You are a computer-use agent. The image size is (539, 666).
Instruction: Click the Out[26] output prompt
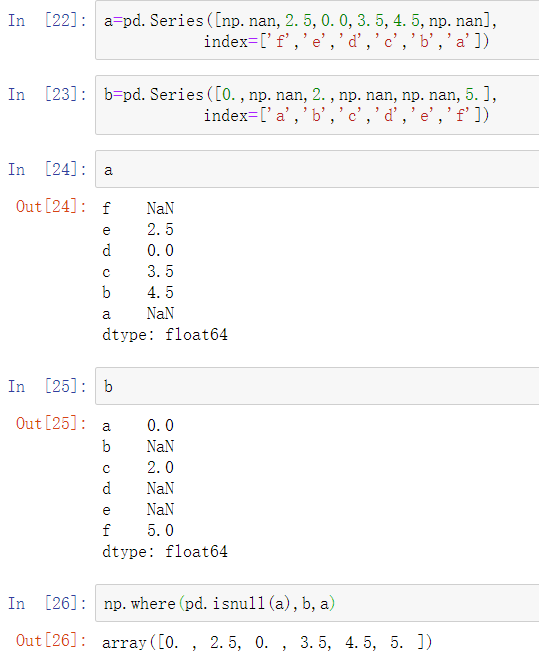coord(51,641)
